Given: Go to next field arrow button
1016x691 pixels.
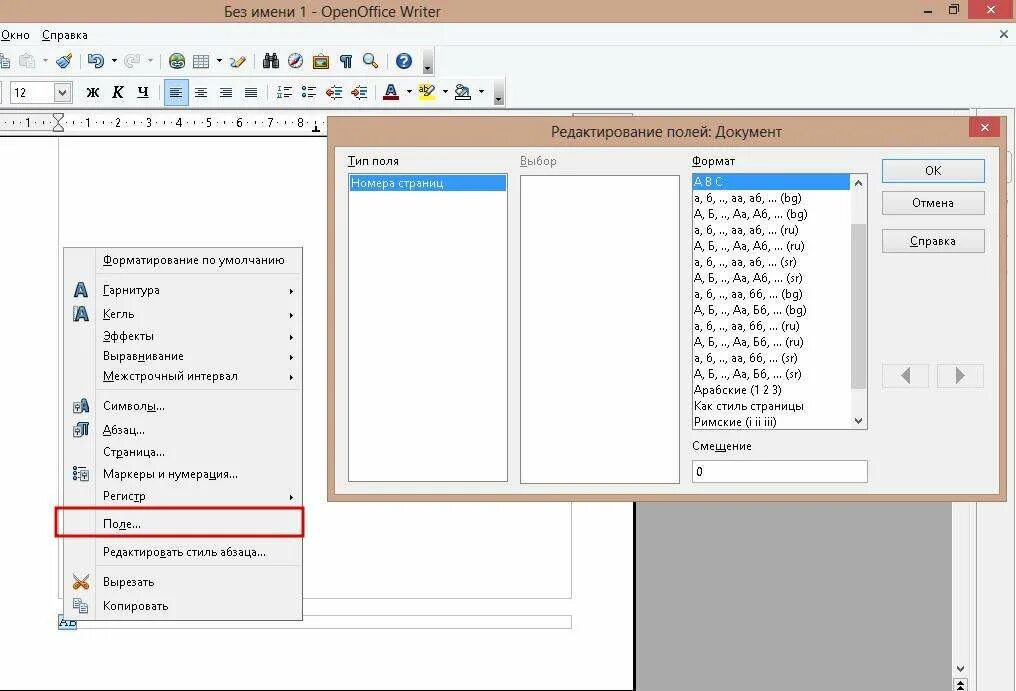Looking at the screenshot, I should click(960, 375).
